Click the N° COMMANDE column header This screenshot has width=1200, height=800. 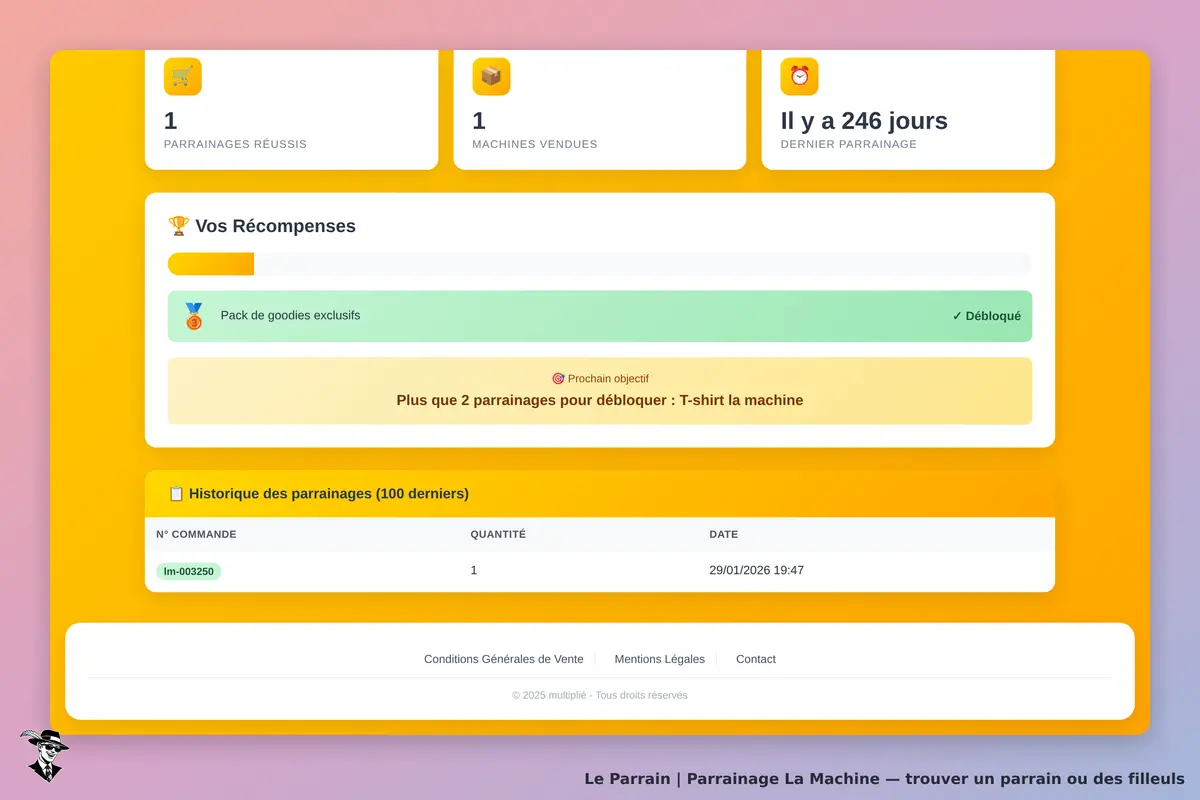click(x=197, y=534)
